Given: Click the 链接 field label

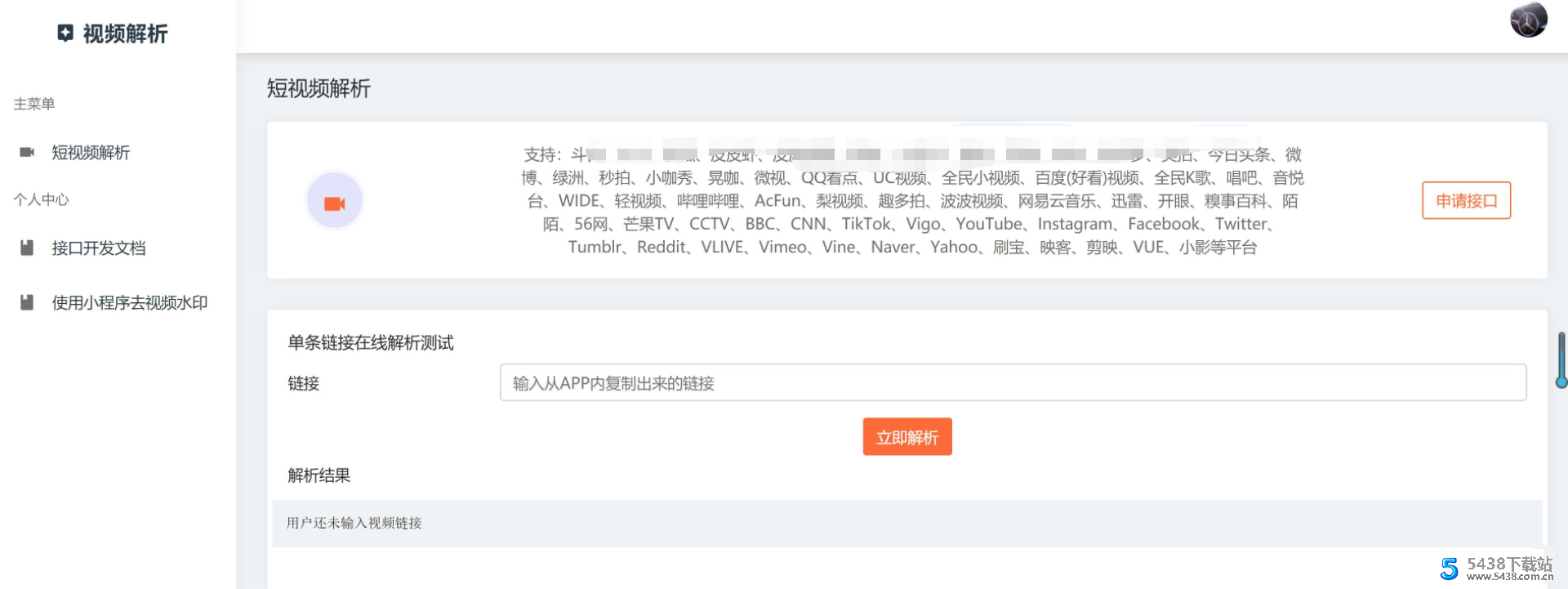Looking at the screenshot, I should click(304, 383).
